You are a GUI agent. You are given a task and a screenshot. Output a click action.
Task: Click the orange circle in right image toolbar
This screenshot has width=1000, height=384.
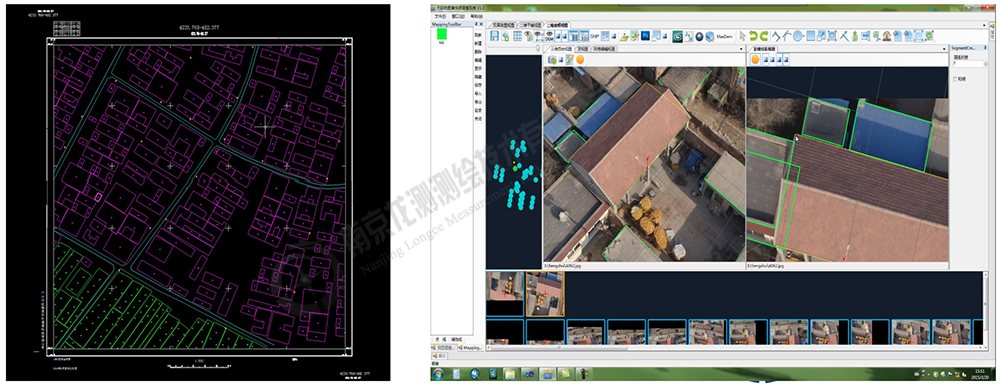[755, 59]
